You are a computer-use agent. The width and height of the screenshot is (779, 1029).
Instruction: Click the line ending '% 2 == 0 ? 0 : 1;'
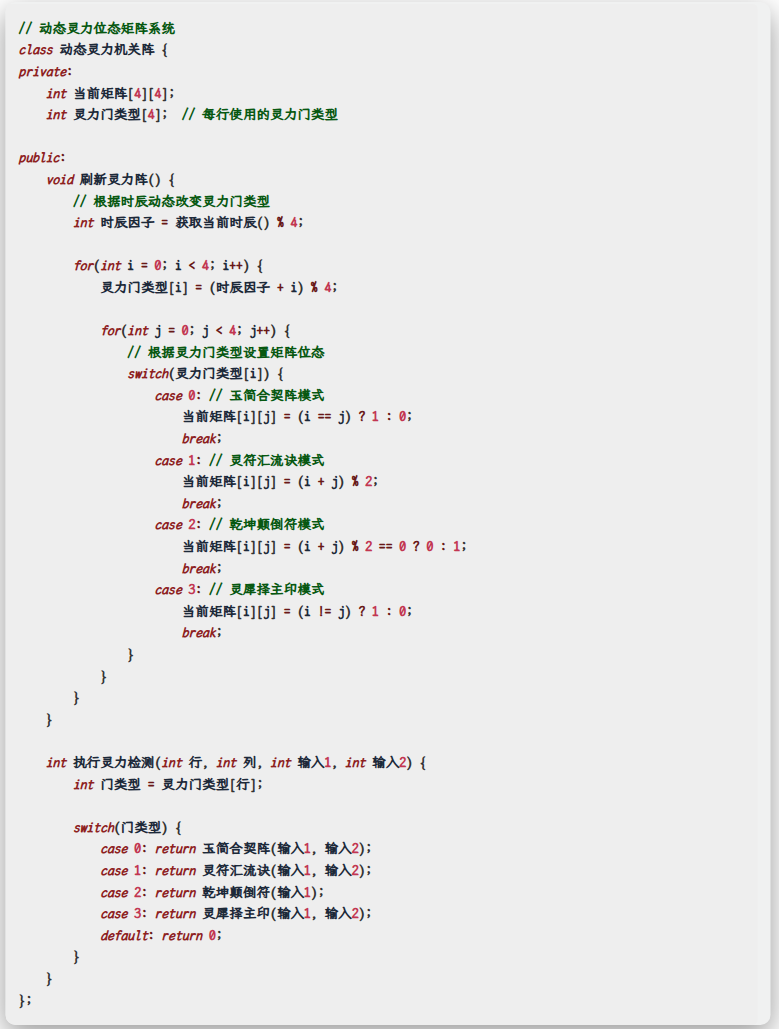pyautogui.click(x=324, y=547)
